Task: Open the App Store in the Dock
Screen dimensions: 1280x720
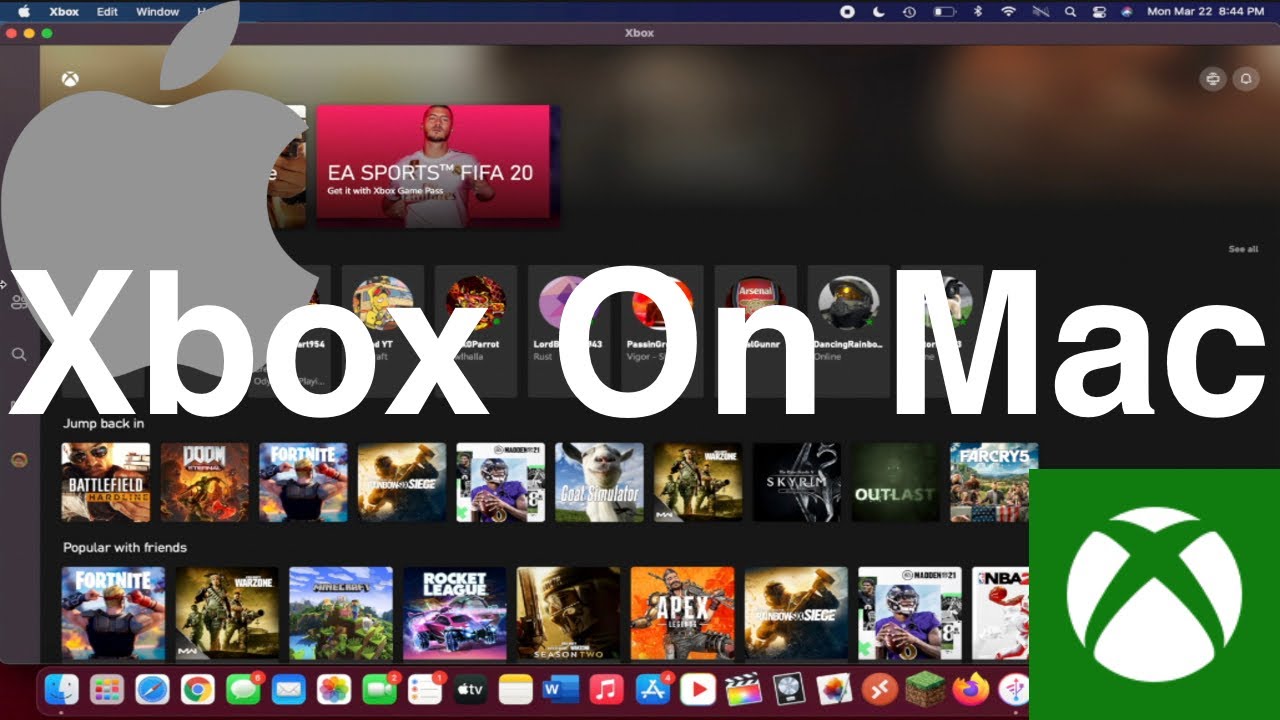Action: tap(652, 689)
